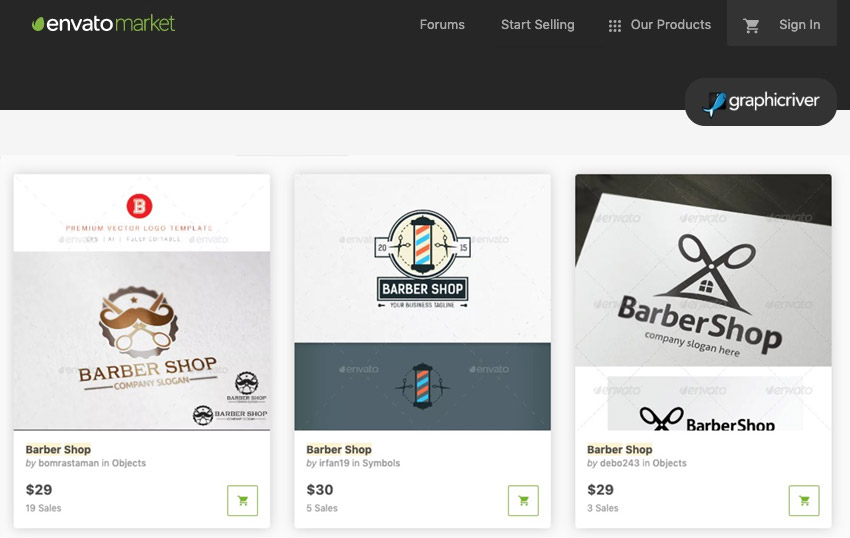Viewport: 850px width, 538px height.
Task: Click the Envato Market logo
Action: [x=103, y=24]
